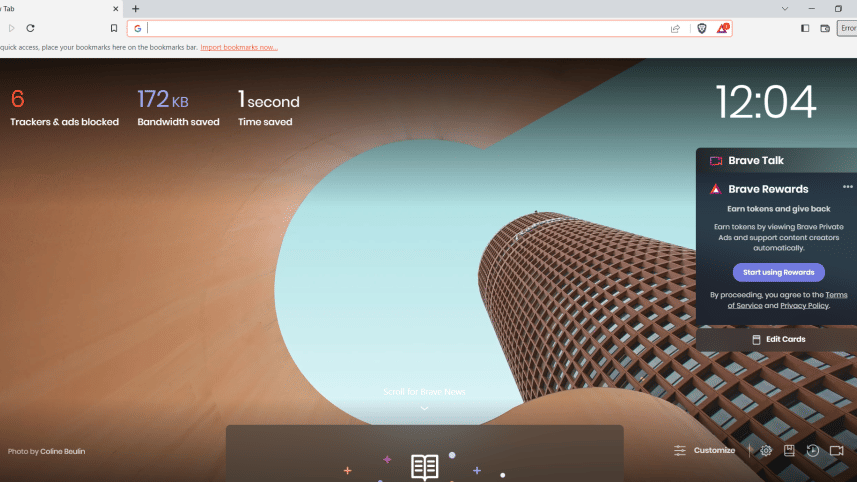The height and width of the screenshot is (482, 857).
Task: Expand Brave News with the down chevron
Action: [x=424, y=408]
